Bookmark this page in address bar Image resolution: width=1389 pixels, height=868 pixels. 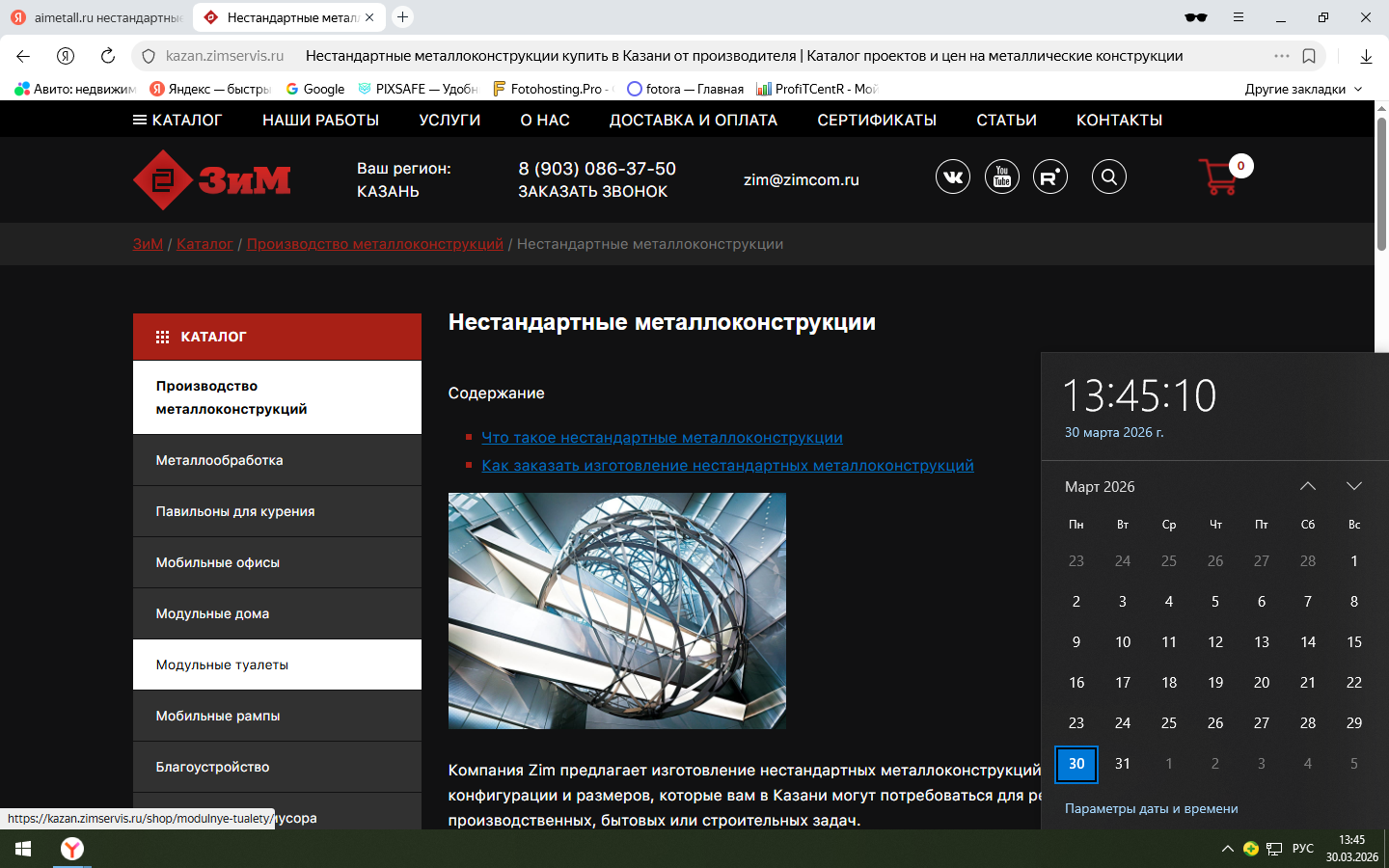click(1309, 56)
